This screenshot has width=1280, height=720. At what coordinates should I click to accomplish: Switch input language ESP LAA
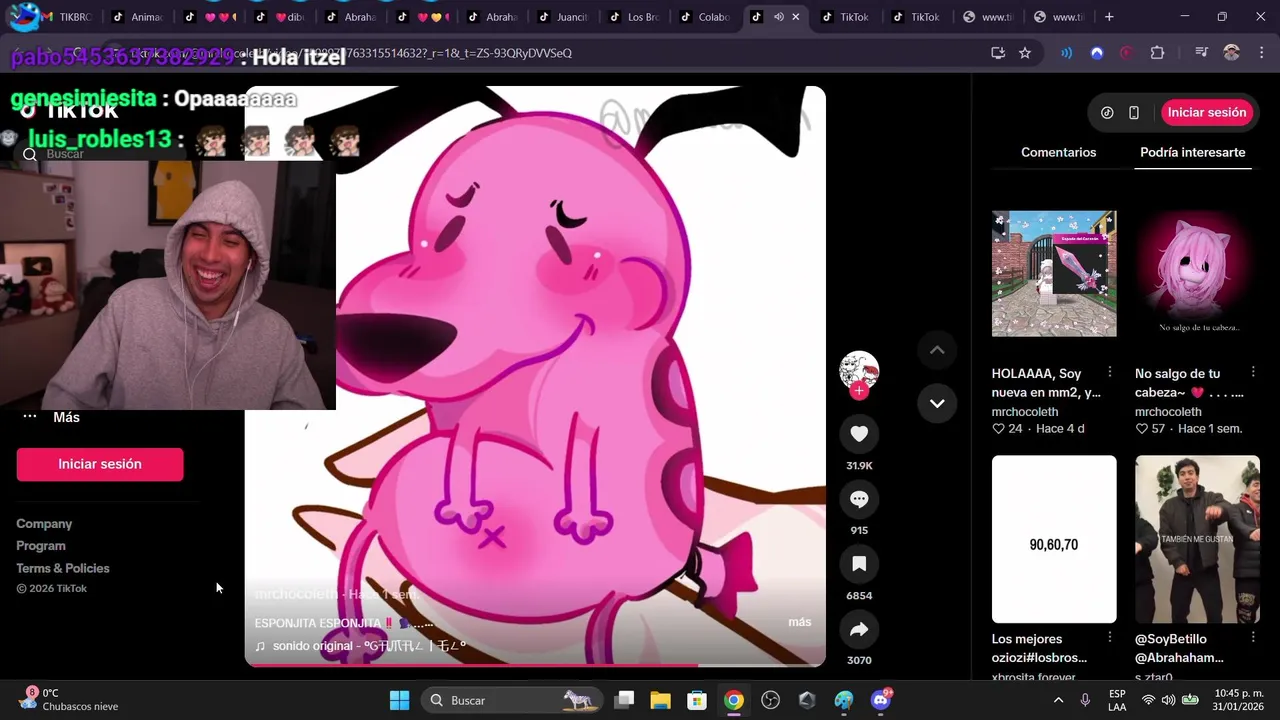(x=1117, y=700)
